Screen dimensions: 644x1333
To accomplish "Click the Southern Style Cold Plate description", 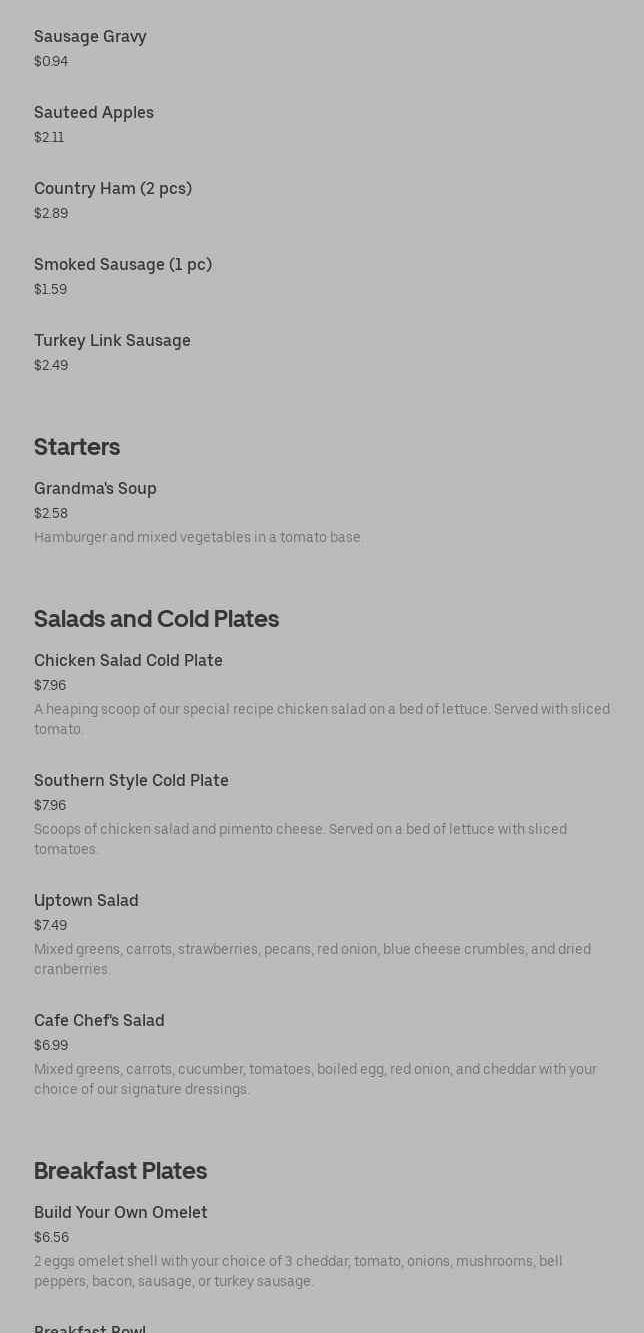I will coord(300,839).
